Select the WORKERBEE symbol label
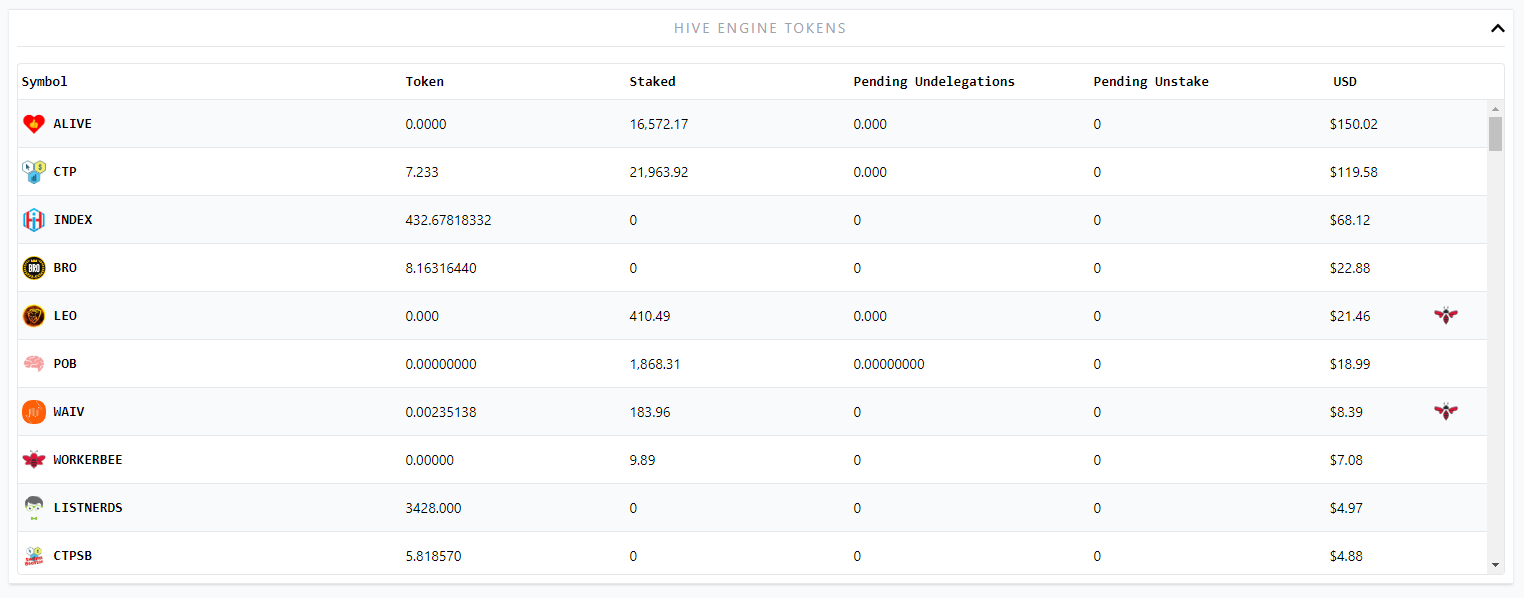Image resolution: width=1524 pixels, height=598 pixels. 88,460
